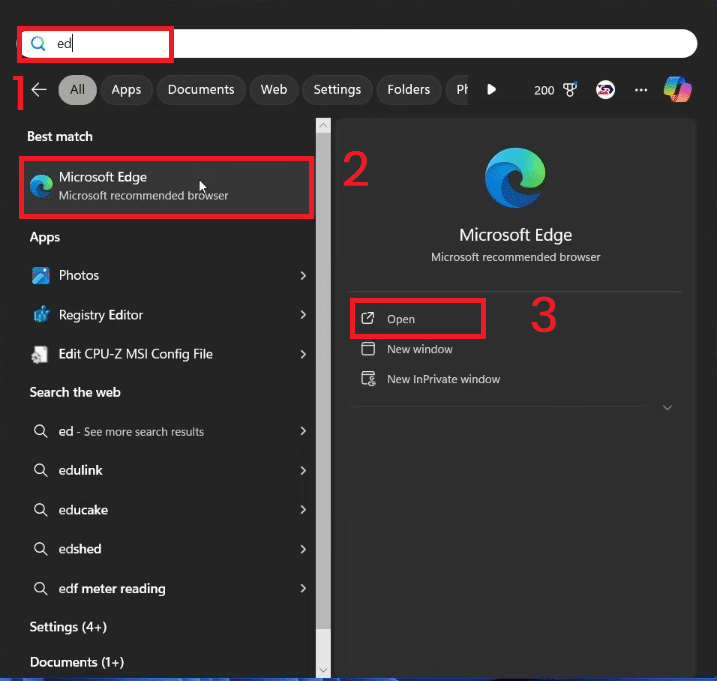The height and width of the screenshot is (681, 717).
Task: Open the three-dots more options menu
Action: point(641,90)
